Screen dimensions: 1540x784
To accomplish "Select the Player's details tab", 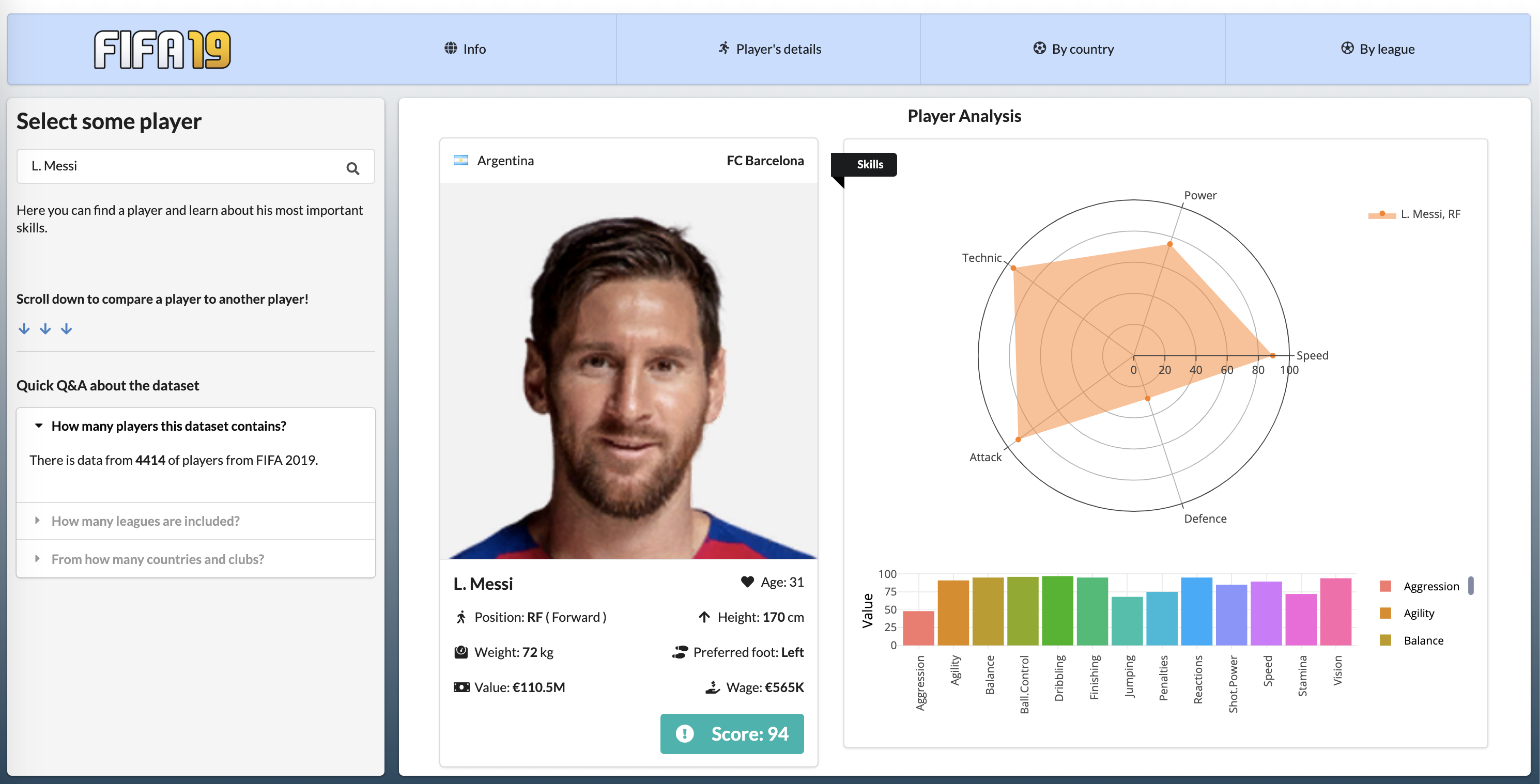I will click(x=769, y=47).
